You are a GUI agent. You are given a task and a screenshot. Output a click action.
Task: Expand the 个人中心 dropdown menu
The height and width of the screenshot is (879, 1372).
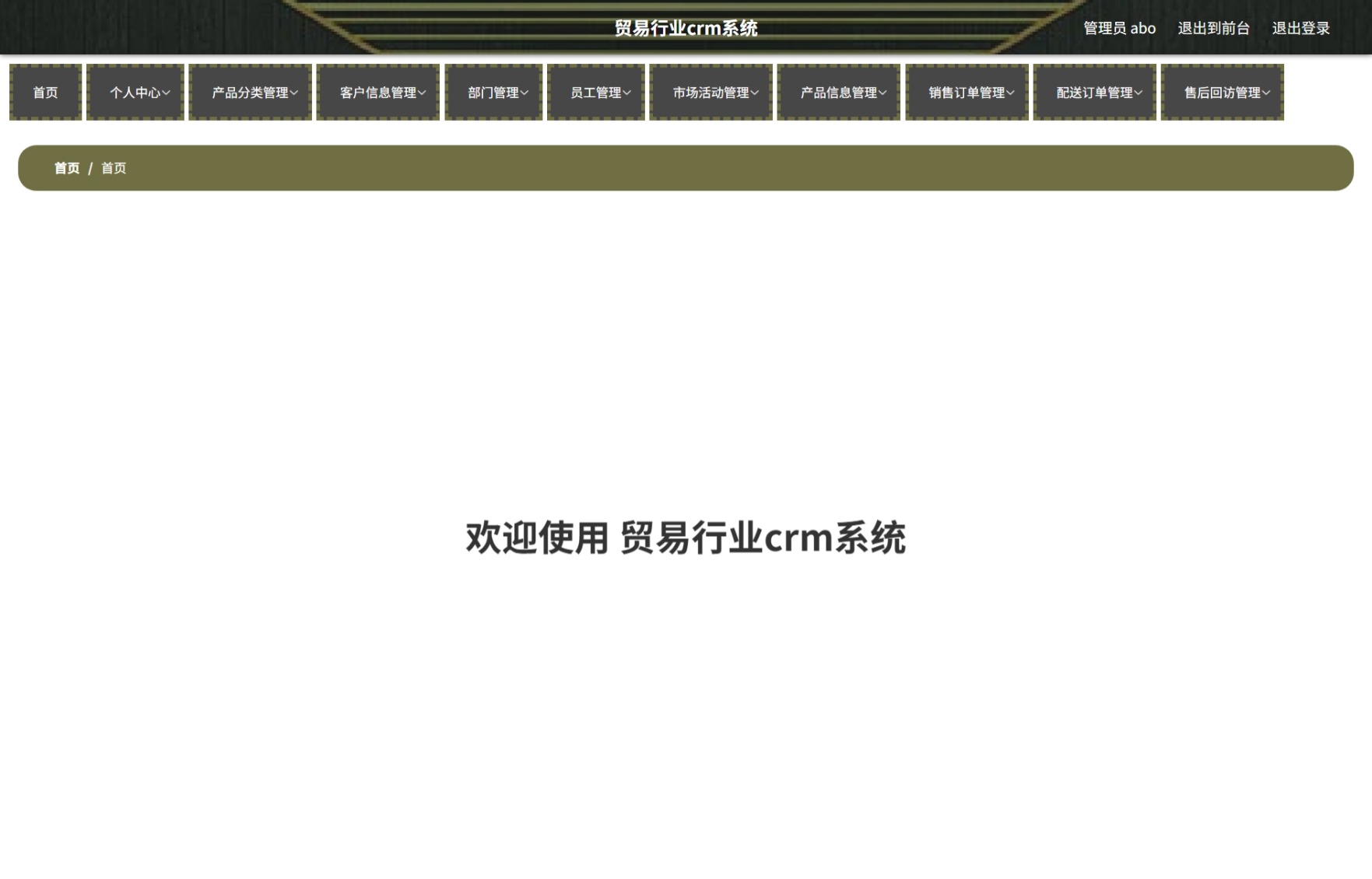pos(135,93)
